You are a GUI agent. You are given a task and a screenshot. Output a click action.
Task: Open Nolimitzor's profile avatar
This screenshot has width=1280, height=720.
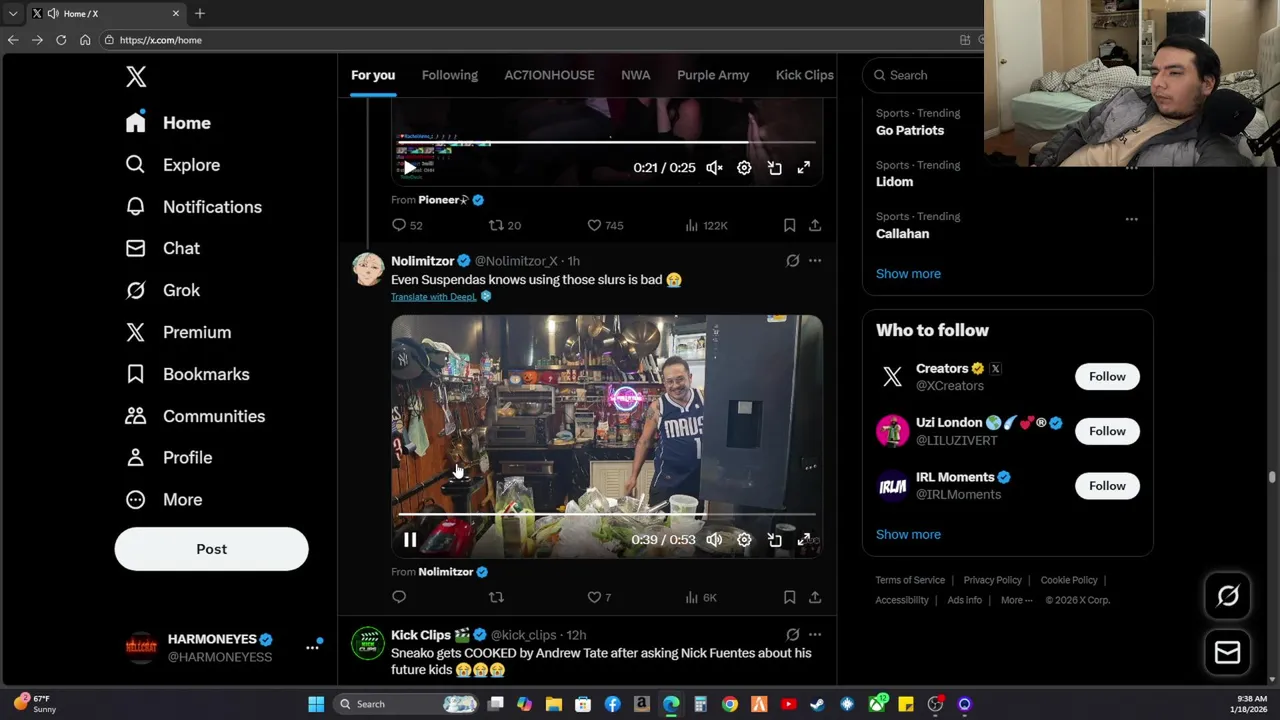tap(368, 269)
